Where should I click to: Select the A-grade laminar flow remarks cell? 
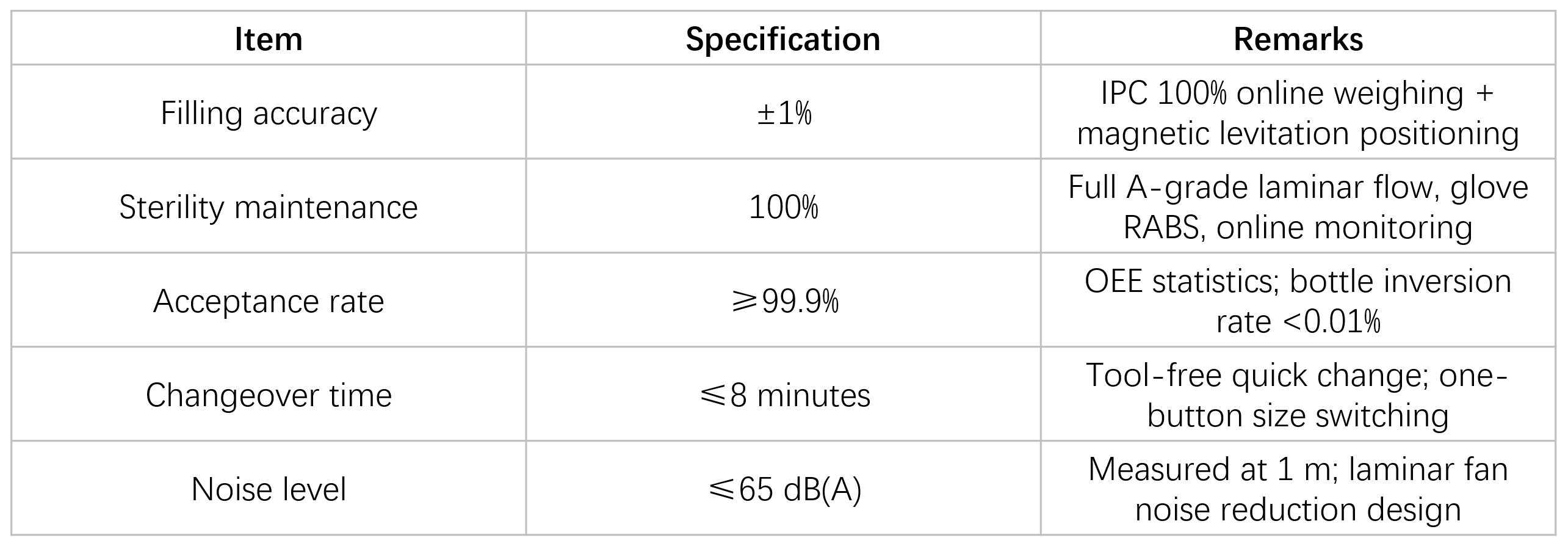click(x=1298, y=207)
